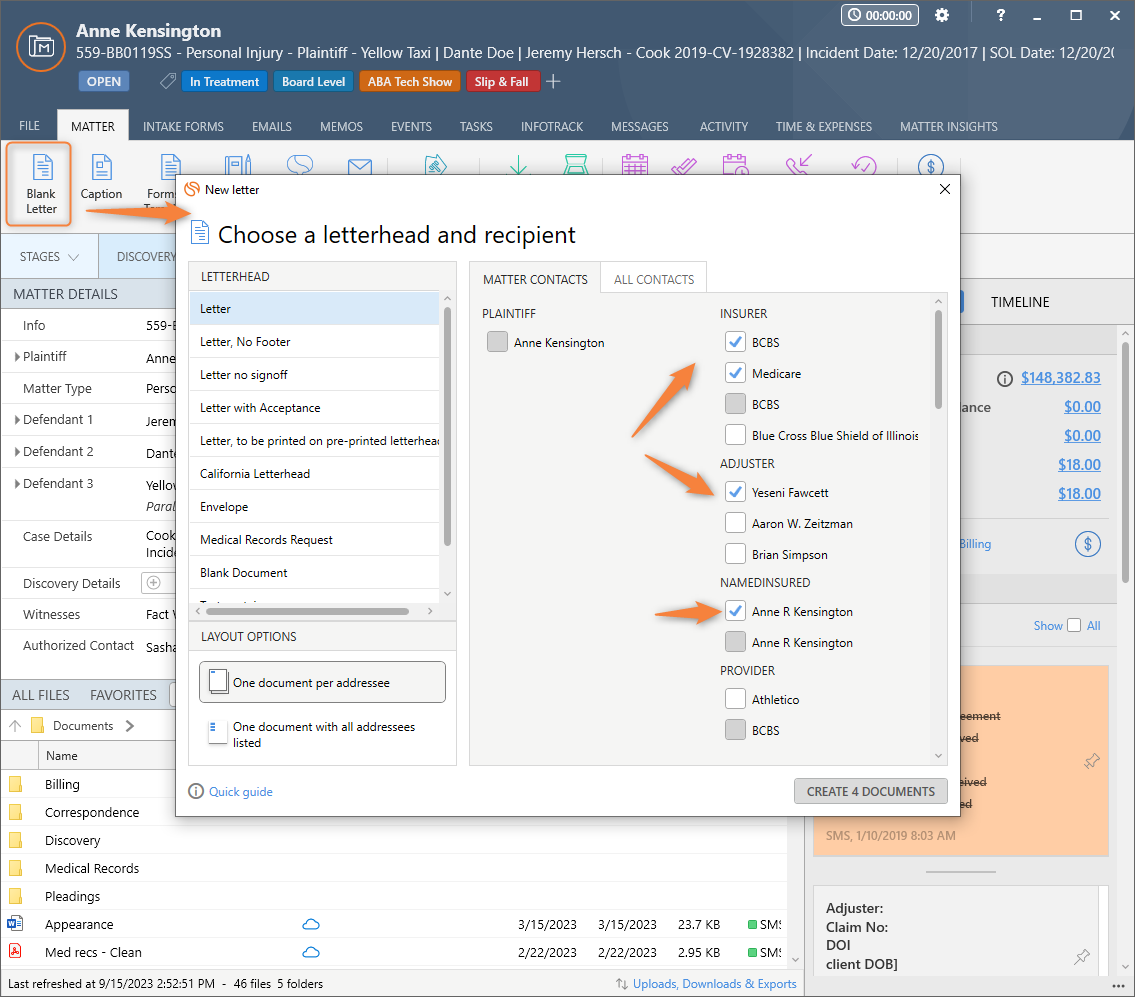This screenshot has width=1135, height=997.
Task: Expand the Plaintiff row
Action: pyautogui.click(x=17, y=356)
